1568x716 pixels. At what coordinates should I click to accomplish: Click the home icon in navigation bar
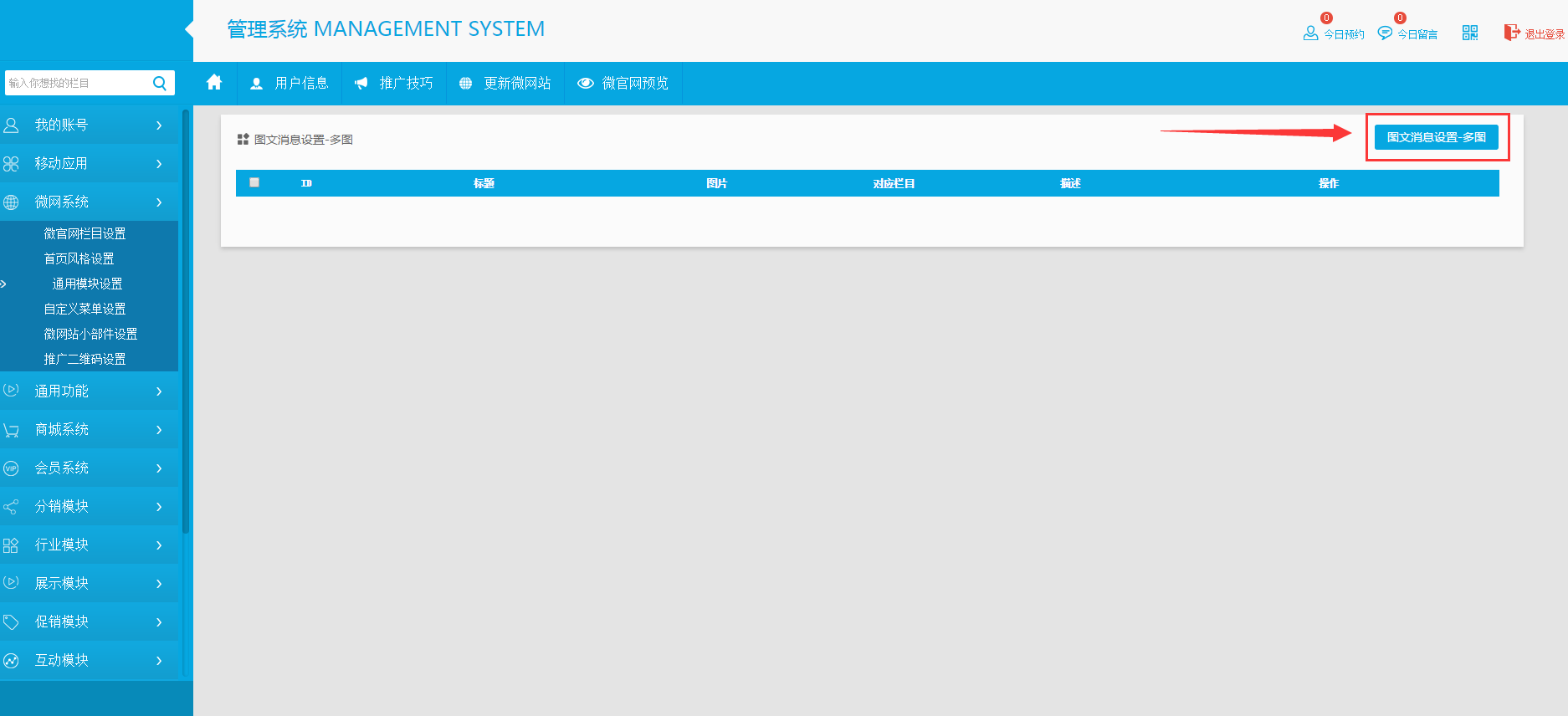click(214, 82)
